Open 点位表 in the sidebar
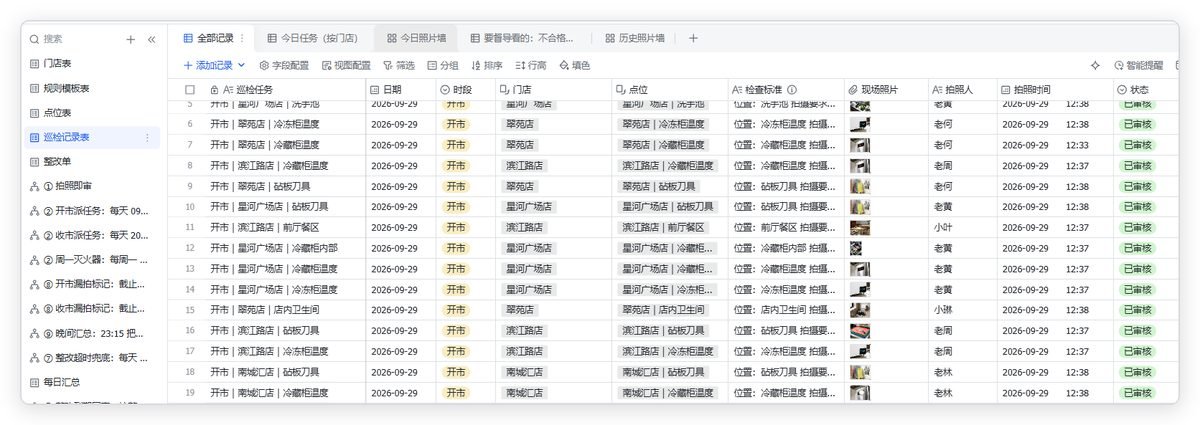Image resolution: width=1200 pixels, height=425 pixels. pos(90,113)
